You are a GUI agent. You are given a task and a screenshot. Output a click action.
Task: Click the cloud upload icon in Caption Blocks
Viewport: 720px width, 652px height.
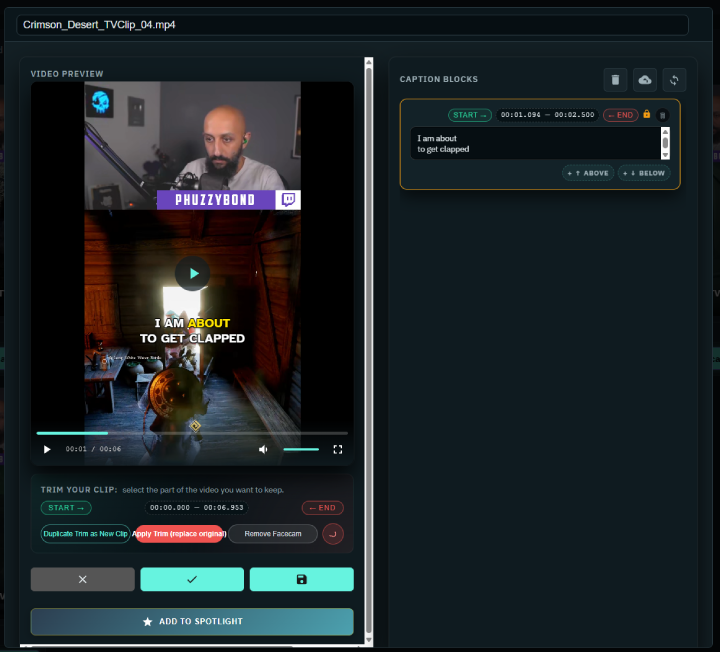[645, 80]
